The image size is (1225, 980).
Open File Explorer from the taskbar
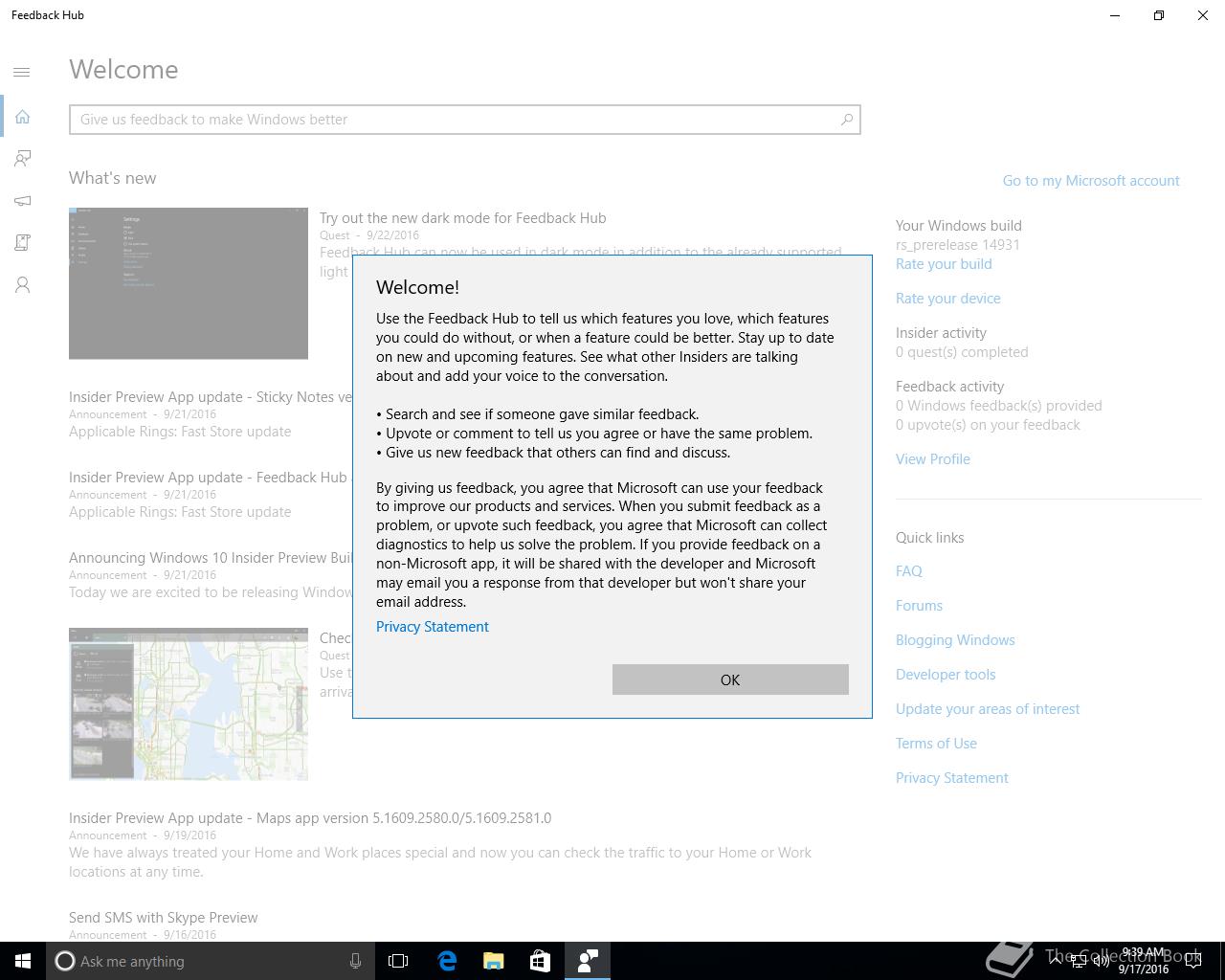(493, 961)
